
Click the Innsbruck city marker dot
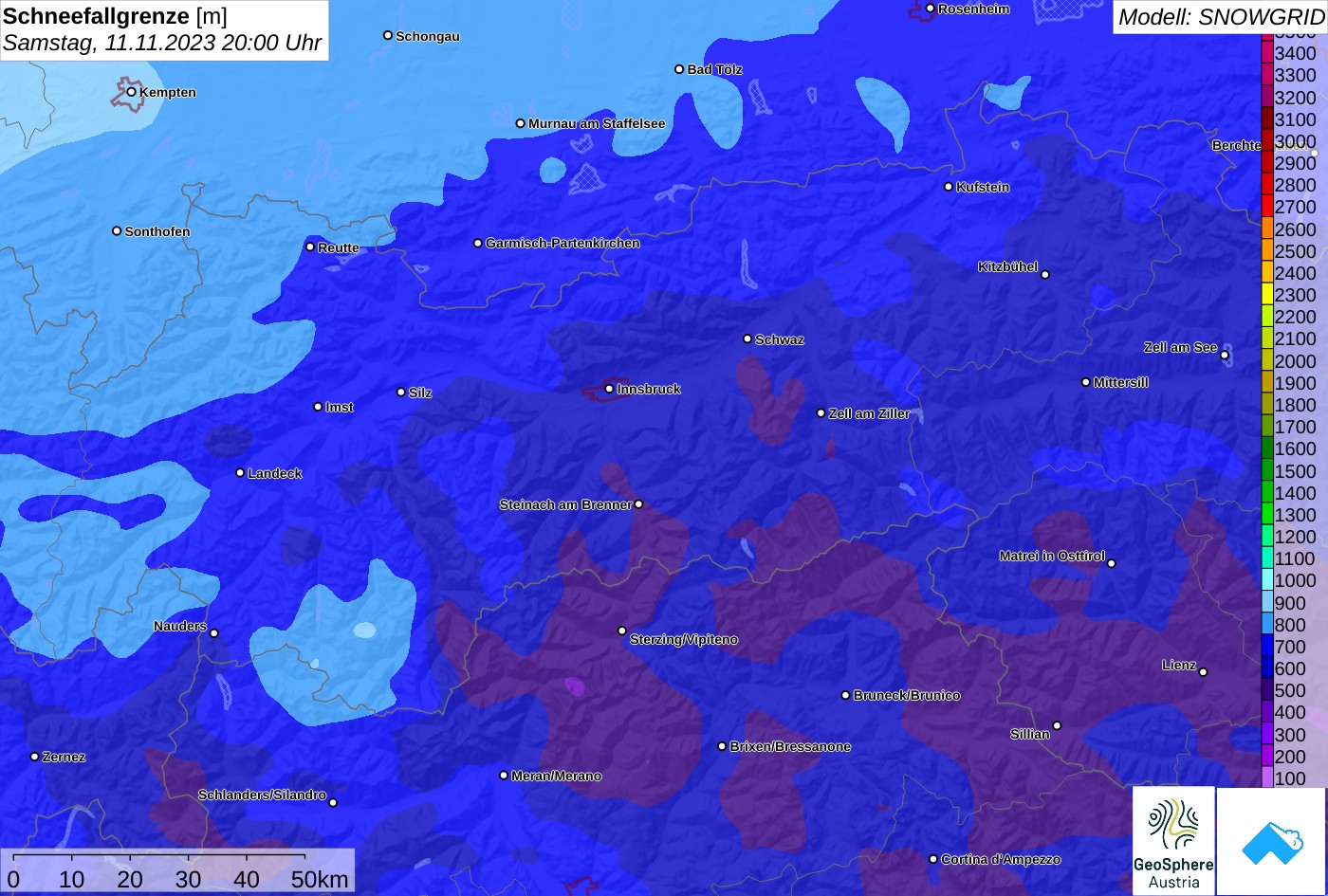(x=609, y=389)
